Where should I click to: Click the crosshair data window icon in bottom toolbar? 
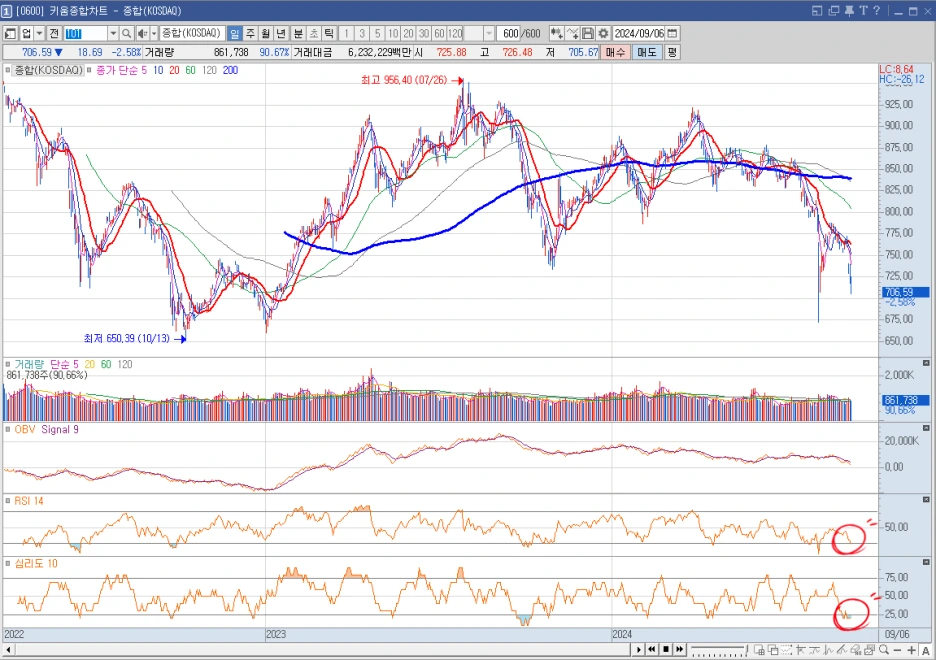759,649
